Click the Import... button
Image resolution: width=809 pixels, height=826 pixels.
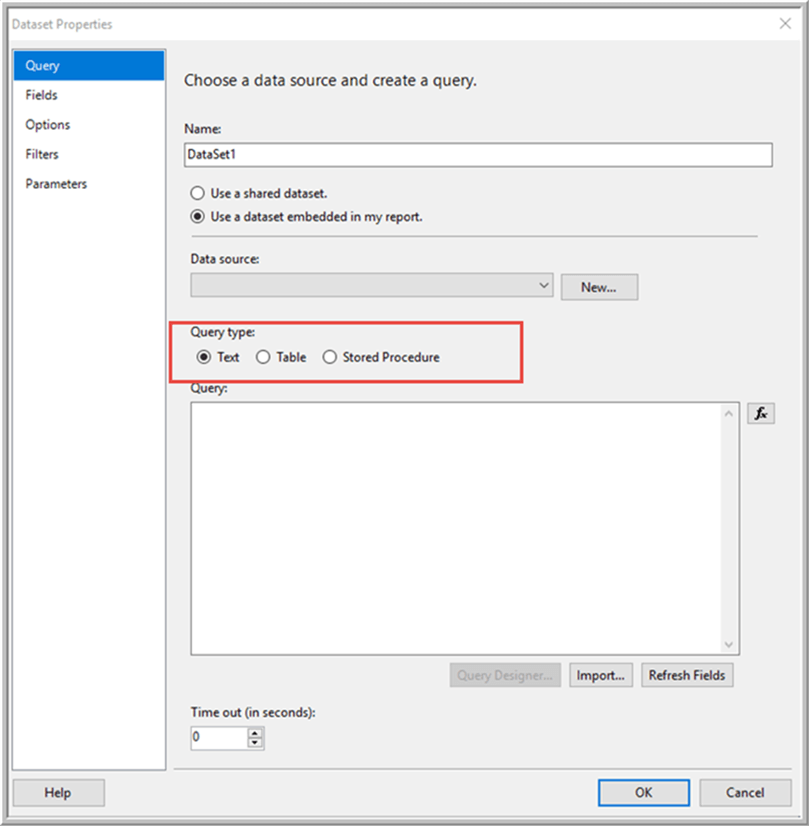[601, 675]
